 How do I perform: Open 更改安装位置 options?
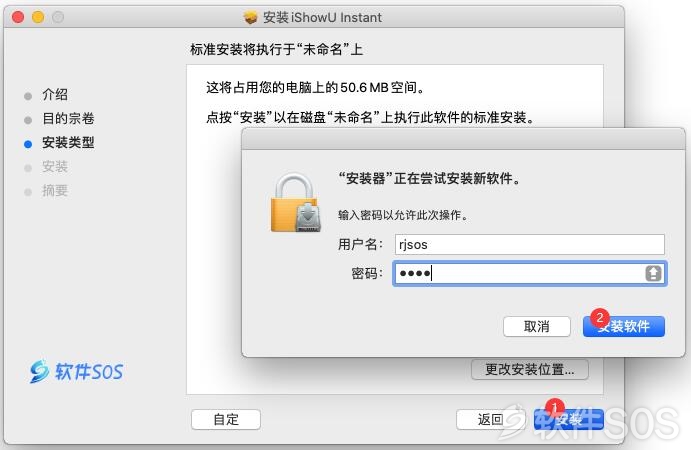(x=530, y=369)
